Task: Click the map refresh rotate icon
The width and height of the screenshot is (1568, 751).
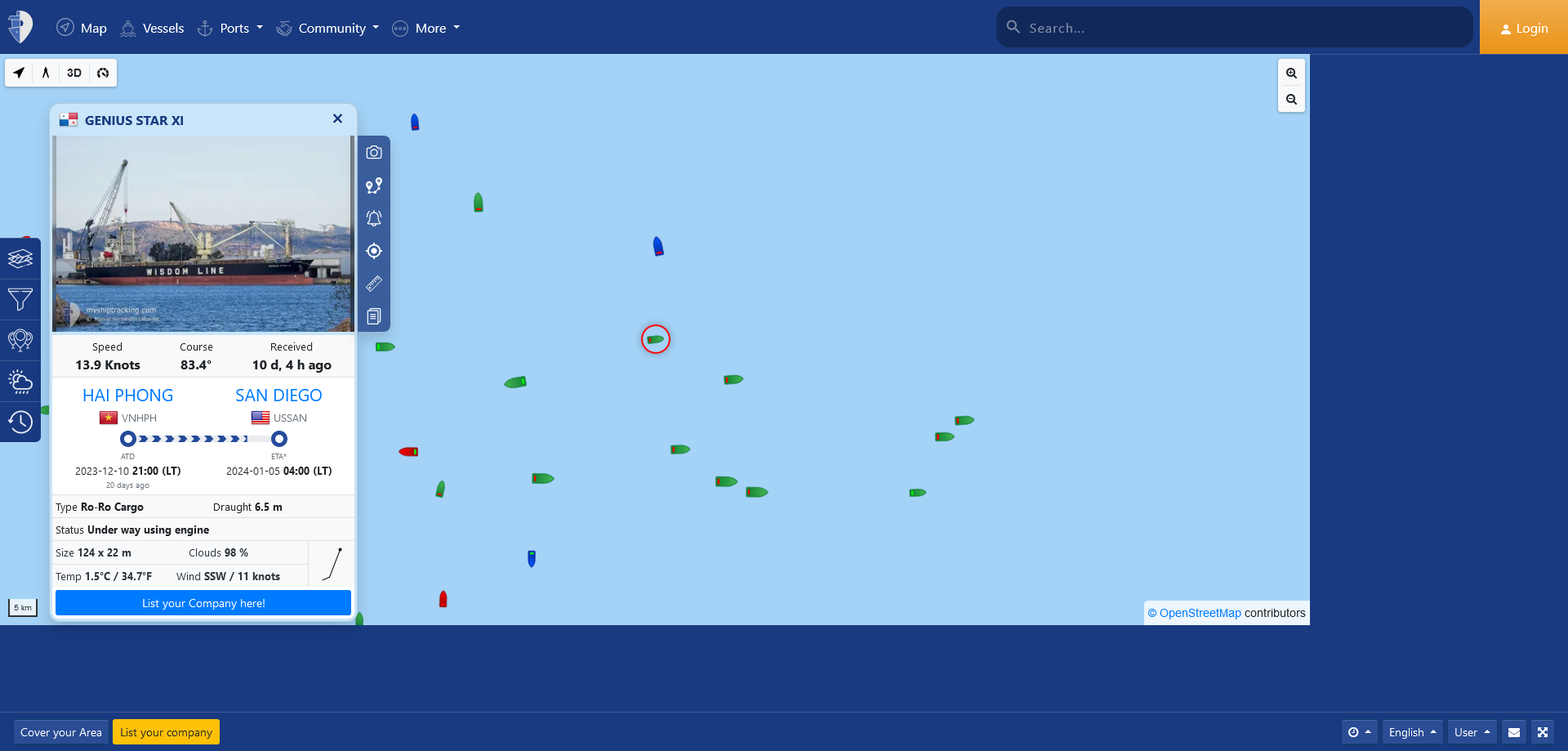Action: pyautogui.click(x=103, y=73)
